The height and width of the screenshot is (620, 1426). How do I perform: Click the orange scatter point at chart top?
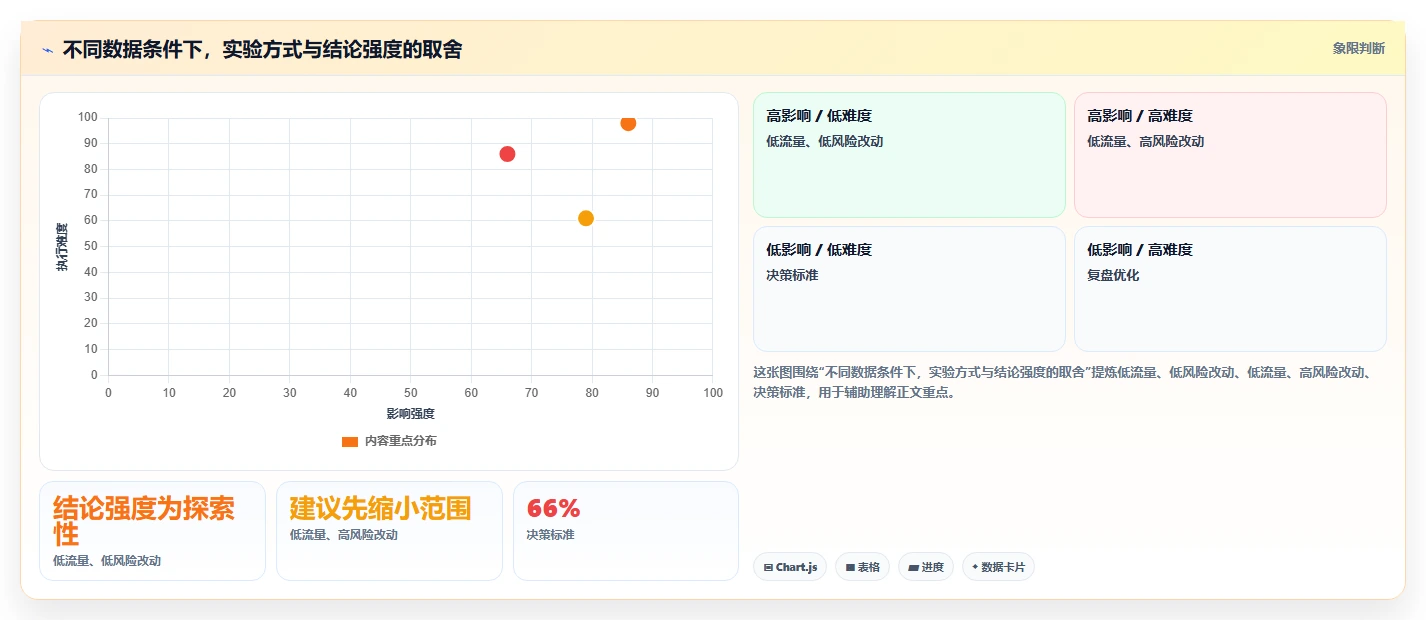(x=628, y=123)
